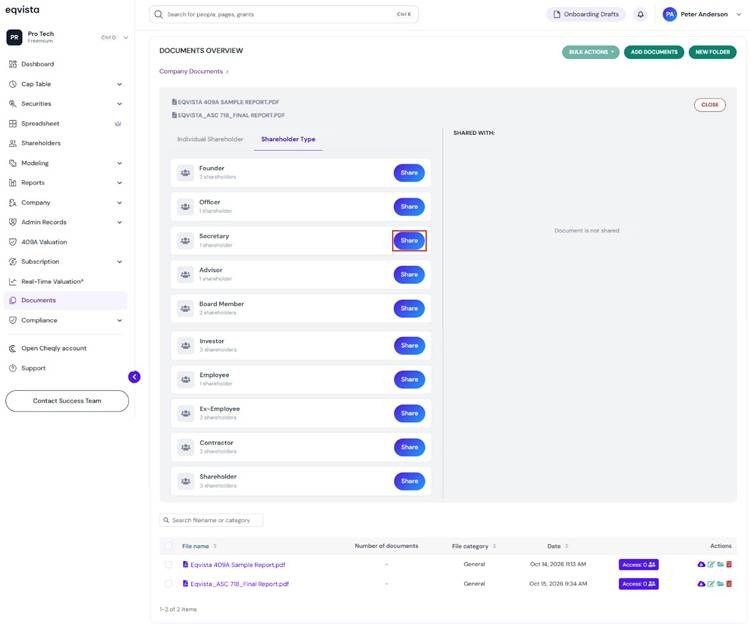The height and width of the screenshot is (626, 751).
Task: Click the Documents sidebar icon
Action: (13, 300)
